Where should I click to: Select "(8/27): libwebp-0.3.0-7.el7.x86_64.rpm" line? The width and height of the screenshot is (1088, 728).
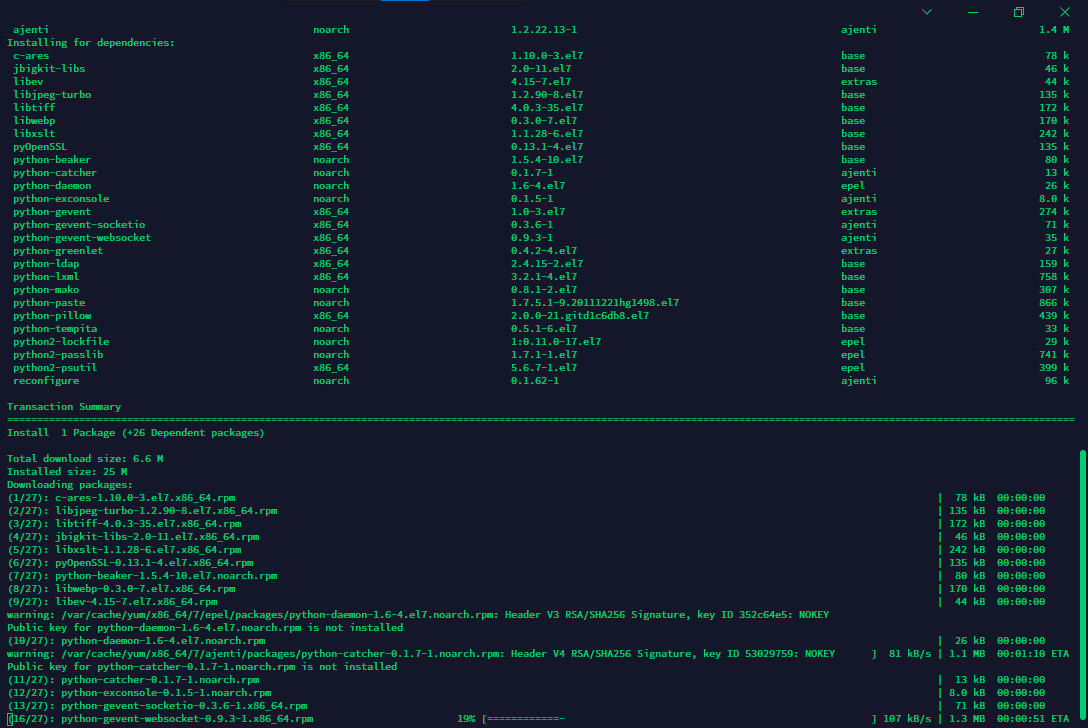point(121,589)
